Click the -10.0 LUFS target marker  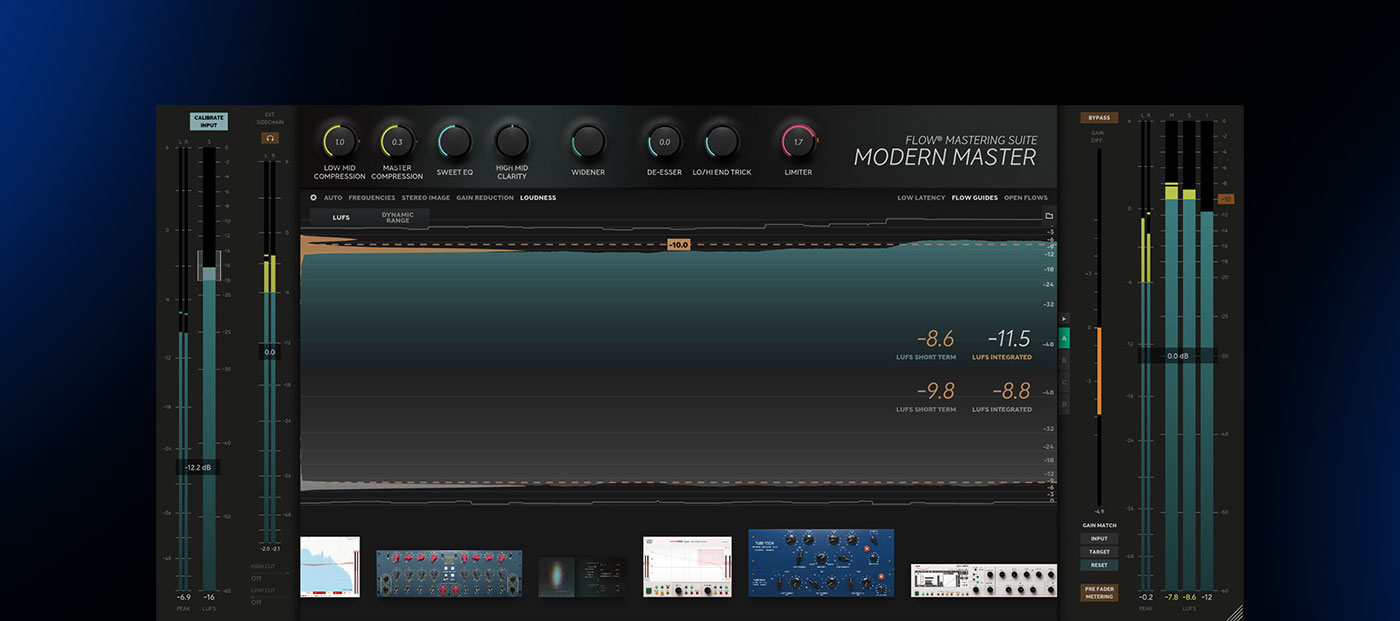[679, 244]
